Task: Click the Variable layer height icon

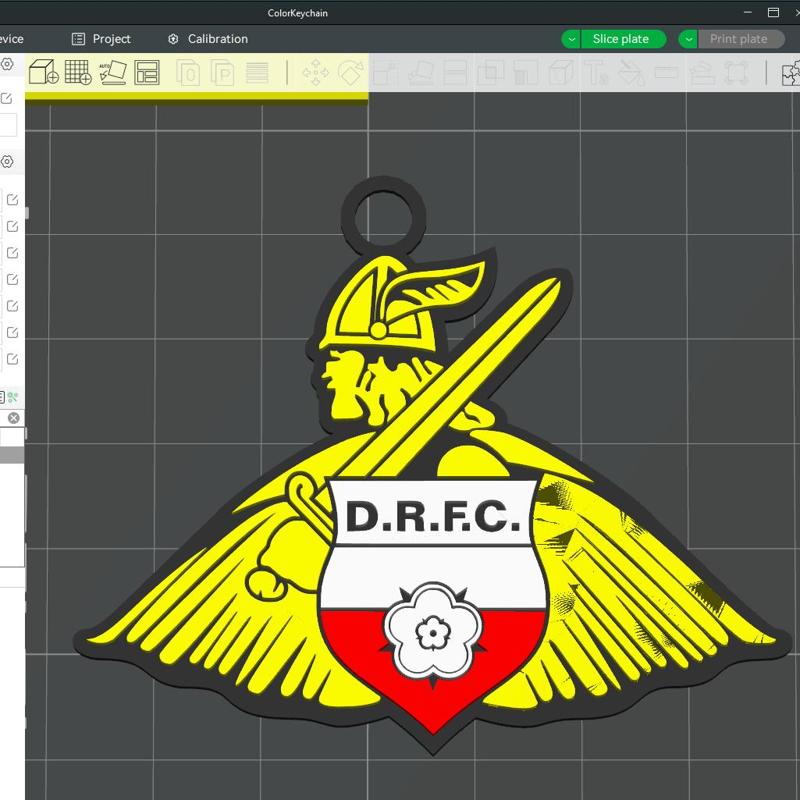Action: coord(257,72)
